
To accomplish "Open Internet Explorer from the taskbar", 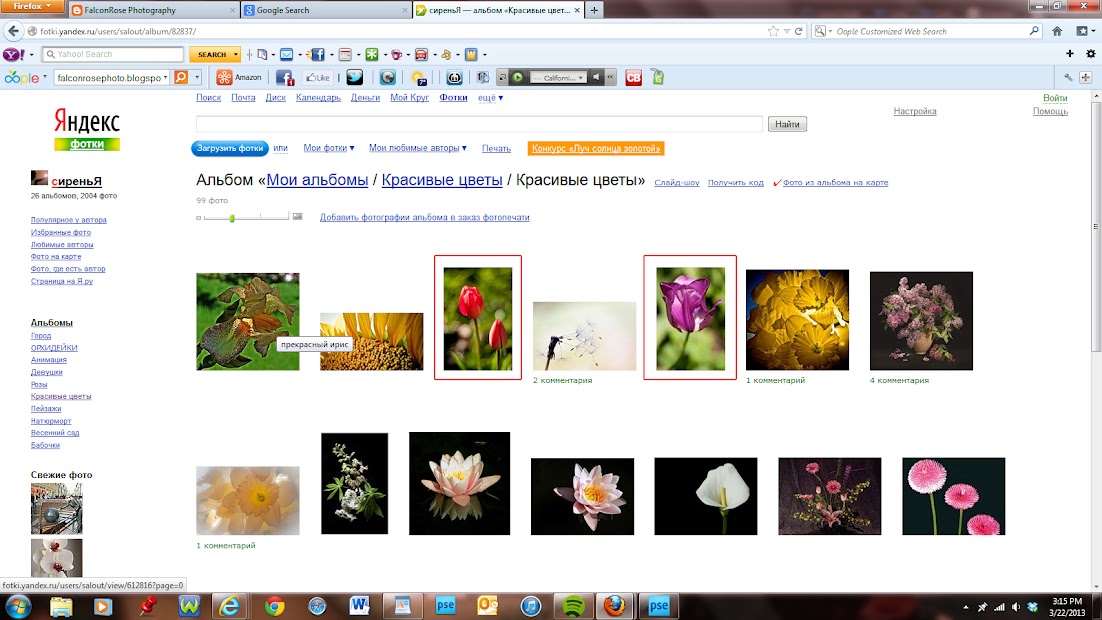I will tap(230, 606).
